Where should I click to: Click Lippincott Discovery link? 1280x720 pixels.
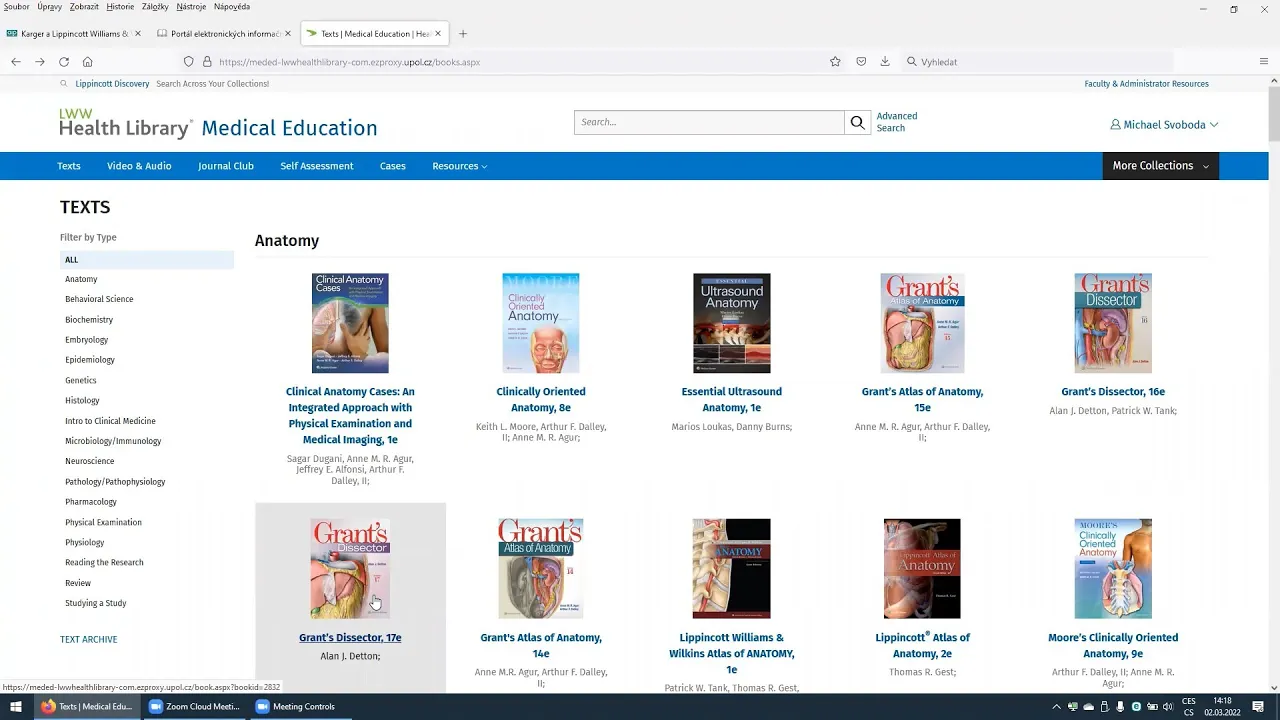click(112, 84)
